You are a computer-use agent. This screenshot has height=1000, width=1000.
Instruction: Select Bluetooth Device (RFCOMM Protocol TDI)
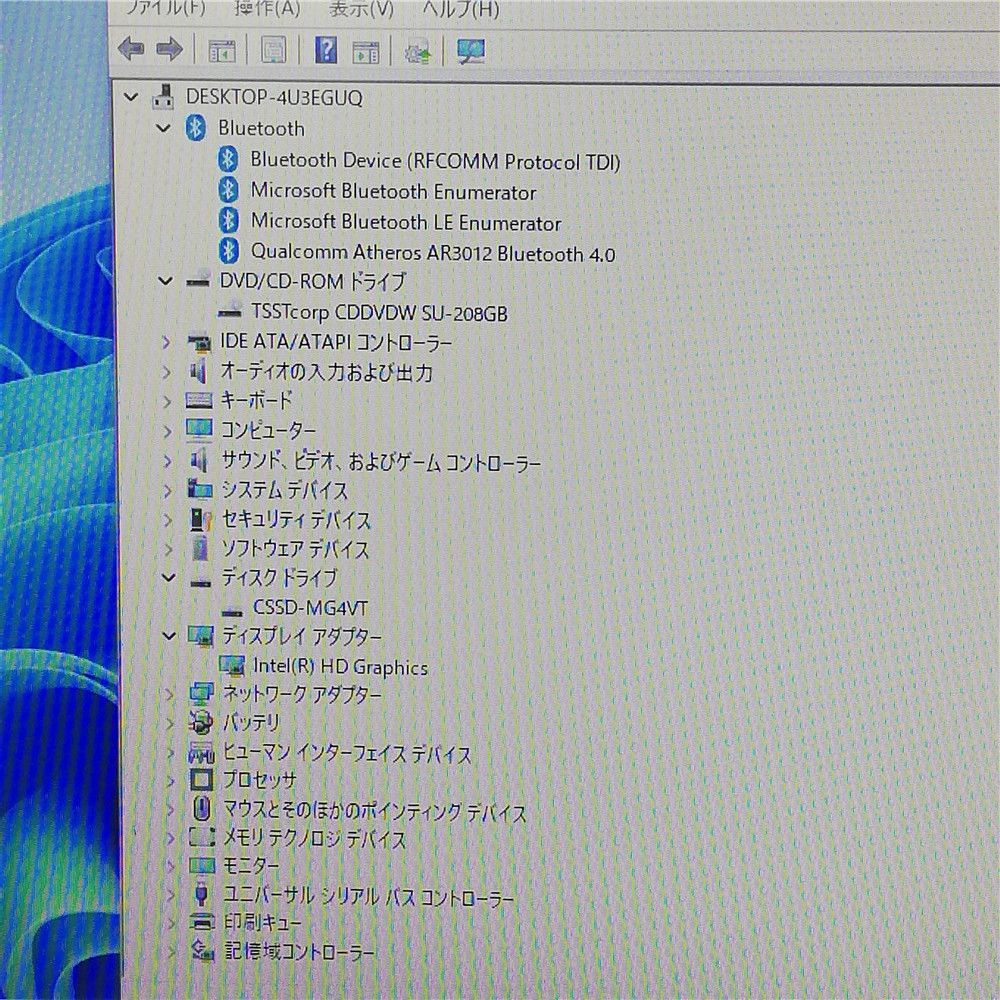coord(435,161)
